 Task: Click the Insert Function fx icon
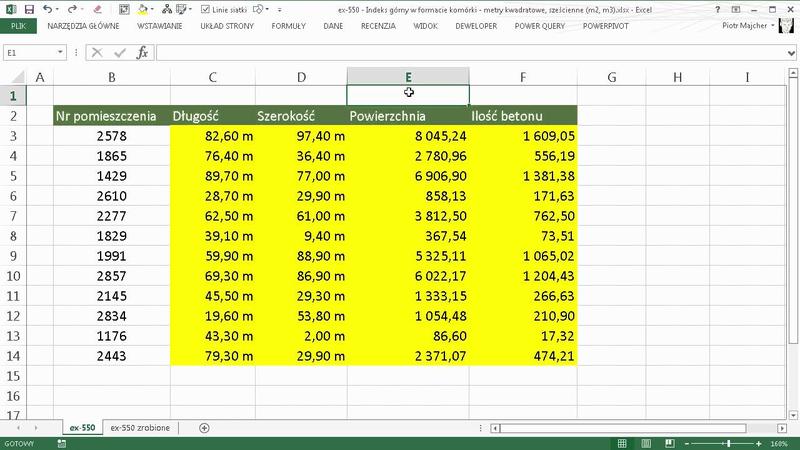click(142, 52)
